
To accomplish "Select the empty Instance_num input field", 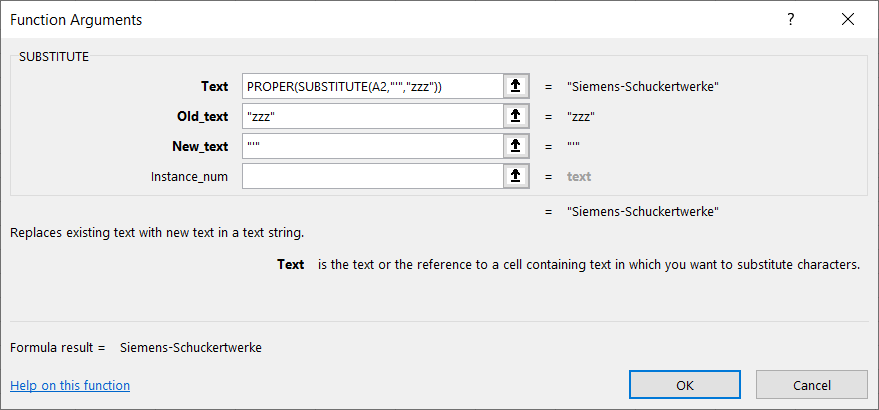I will (371, 177).
